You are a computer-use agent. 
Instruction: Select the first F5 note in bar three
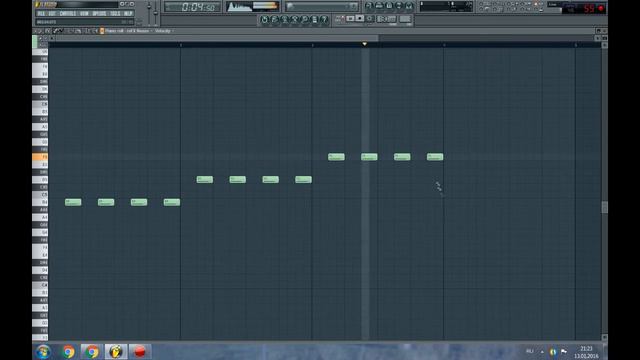tap(336, 157)
